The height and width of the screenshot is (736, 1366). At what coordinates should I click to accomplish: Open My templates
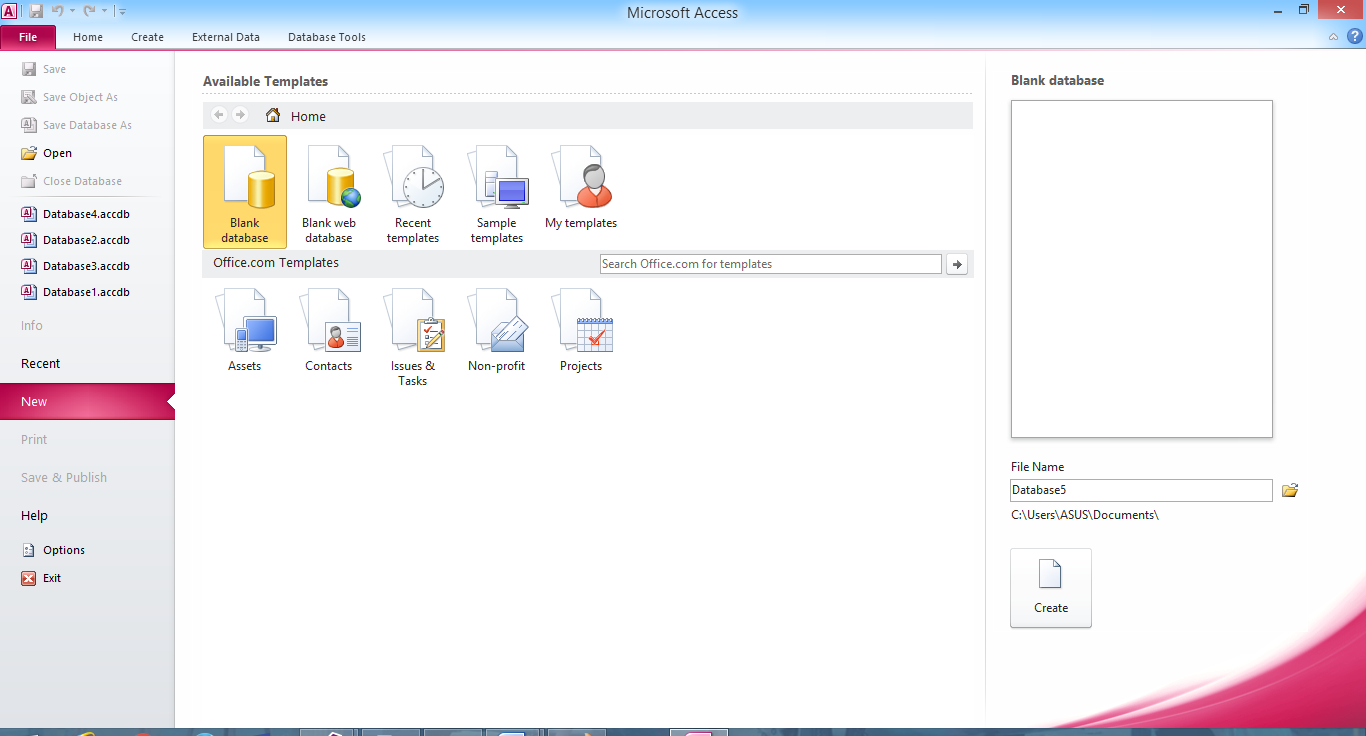click(x=580, y=185)
